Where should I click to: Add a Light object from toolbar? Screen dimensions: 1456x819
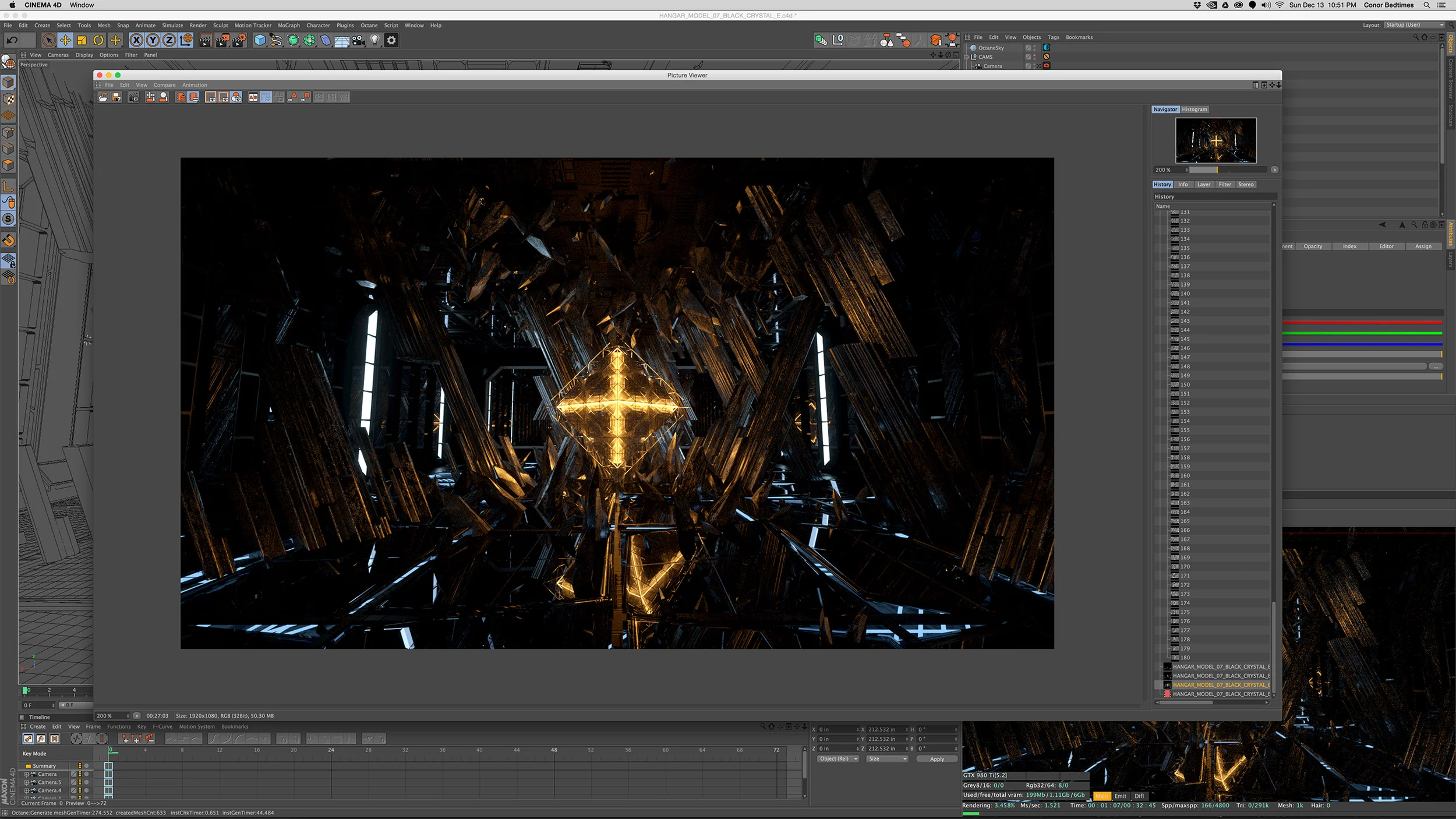(375, 40)
